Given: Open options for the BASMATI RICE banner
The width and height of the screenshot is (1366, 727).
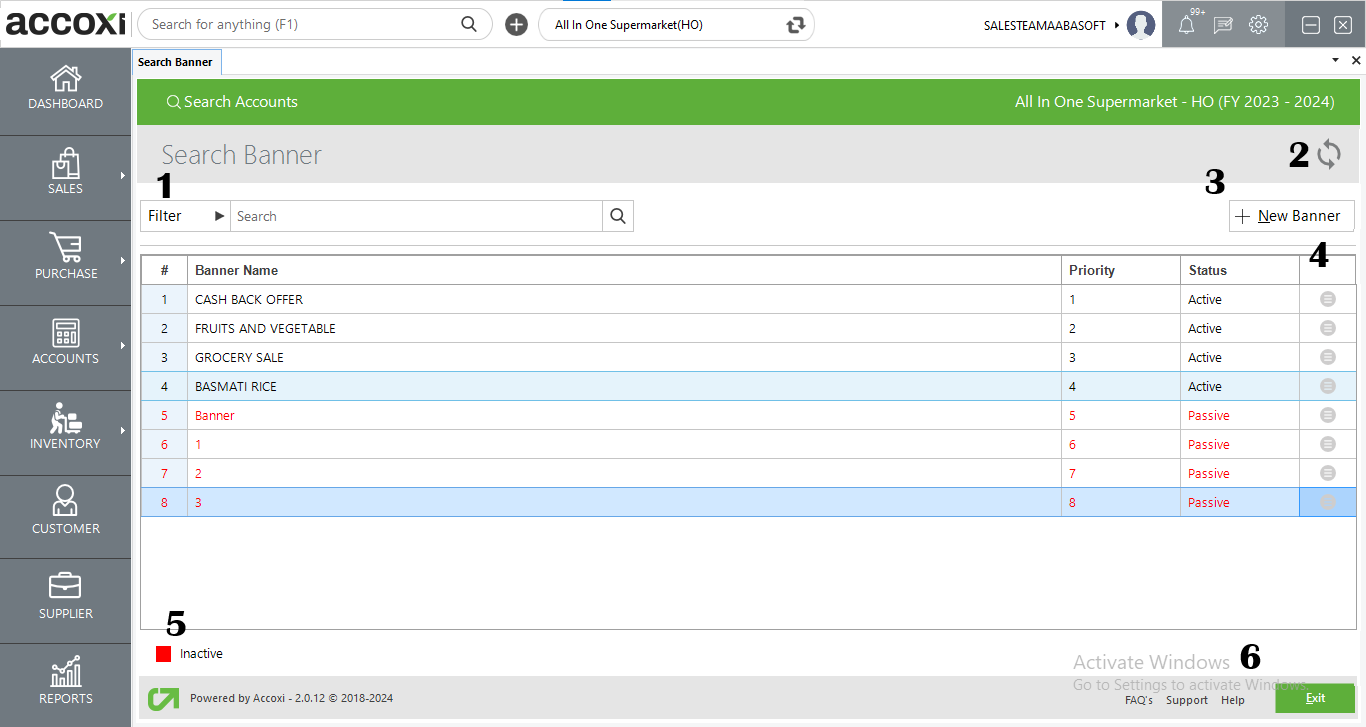Looking at the screenshot, I should click(1327, 386).
